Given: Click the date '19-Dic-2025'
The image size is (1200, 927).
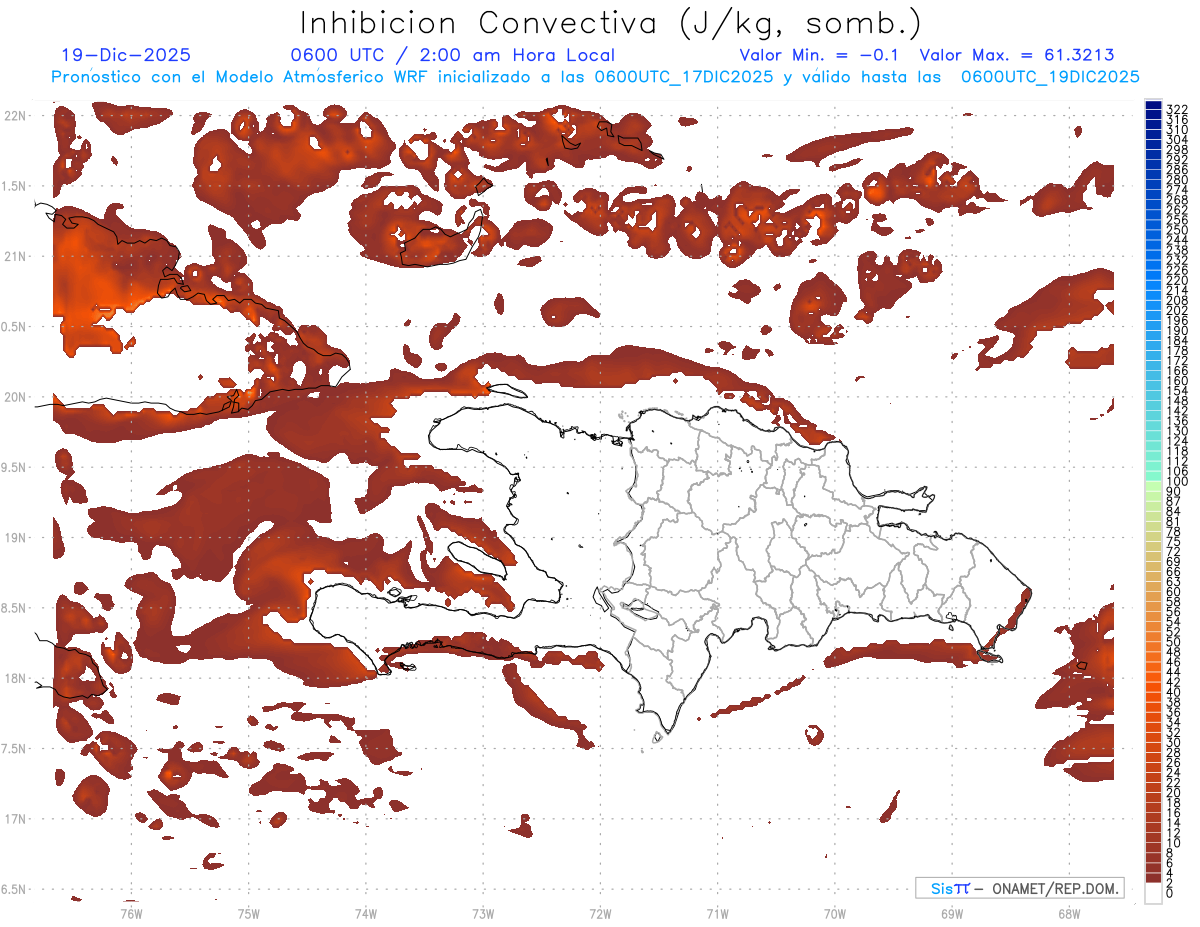Looking at the screenshot, I should coord(125,55).
